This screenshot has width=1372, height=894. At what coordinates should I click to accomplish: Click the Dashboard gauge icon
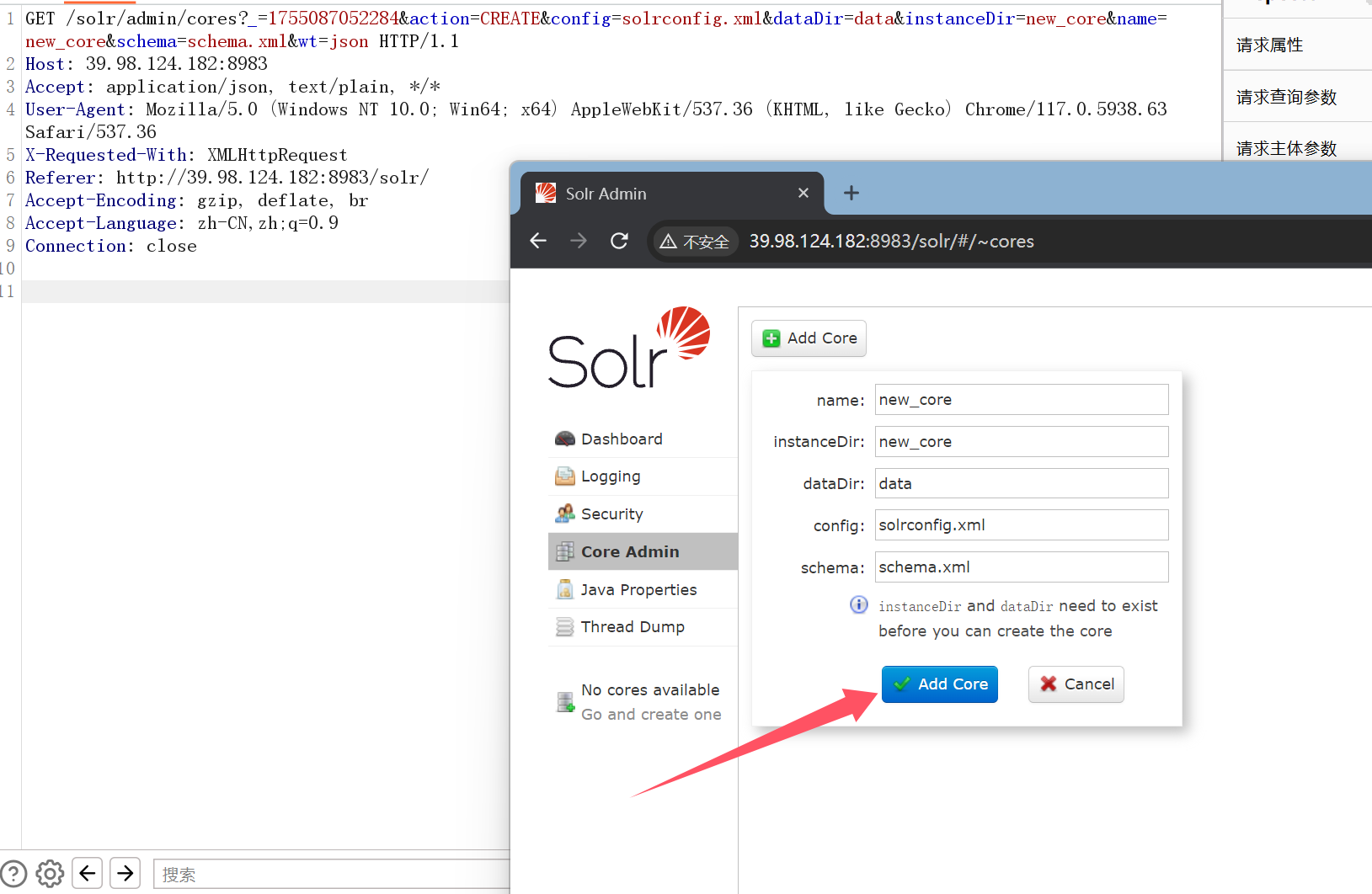[565, 439]
